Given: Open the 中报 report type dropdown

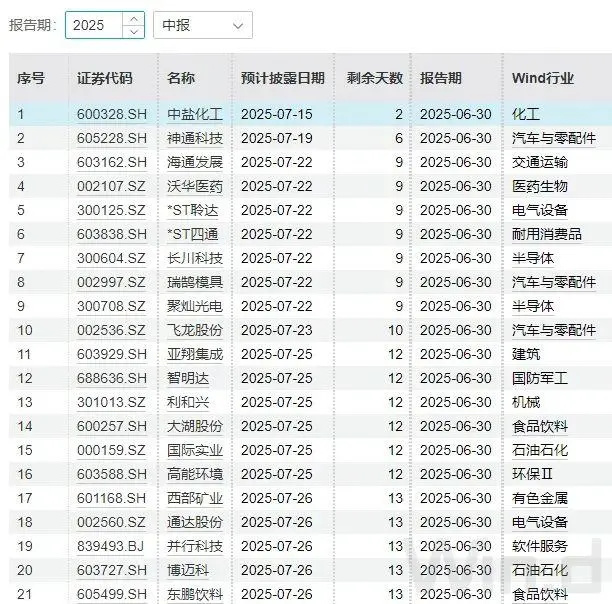Looking at the screenshot, I should (203, 25).
